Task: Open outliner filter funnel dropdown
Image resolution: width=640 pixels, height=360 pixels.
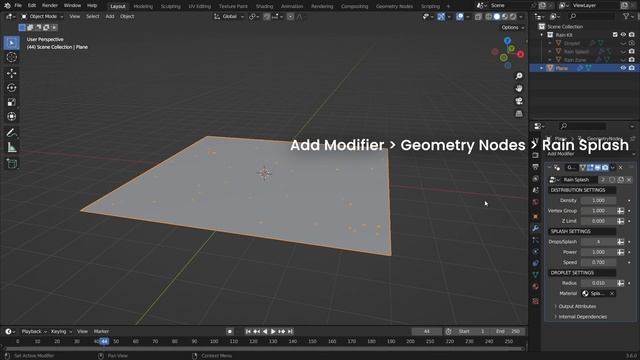Action: click(x=628, y=16)
